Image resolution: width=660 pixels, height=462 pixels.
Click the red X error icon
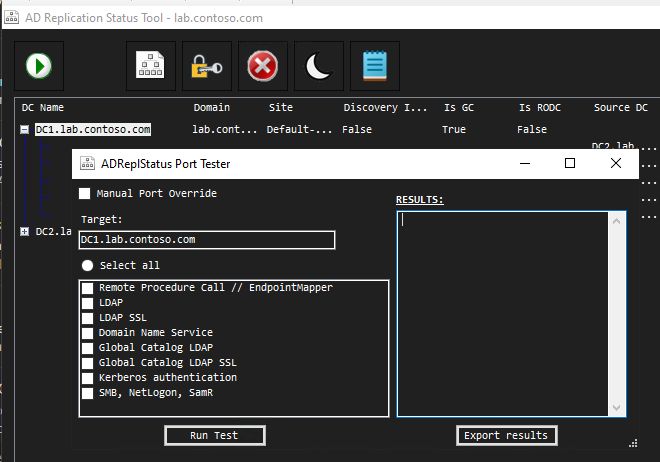pos(263,66)
